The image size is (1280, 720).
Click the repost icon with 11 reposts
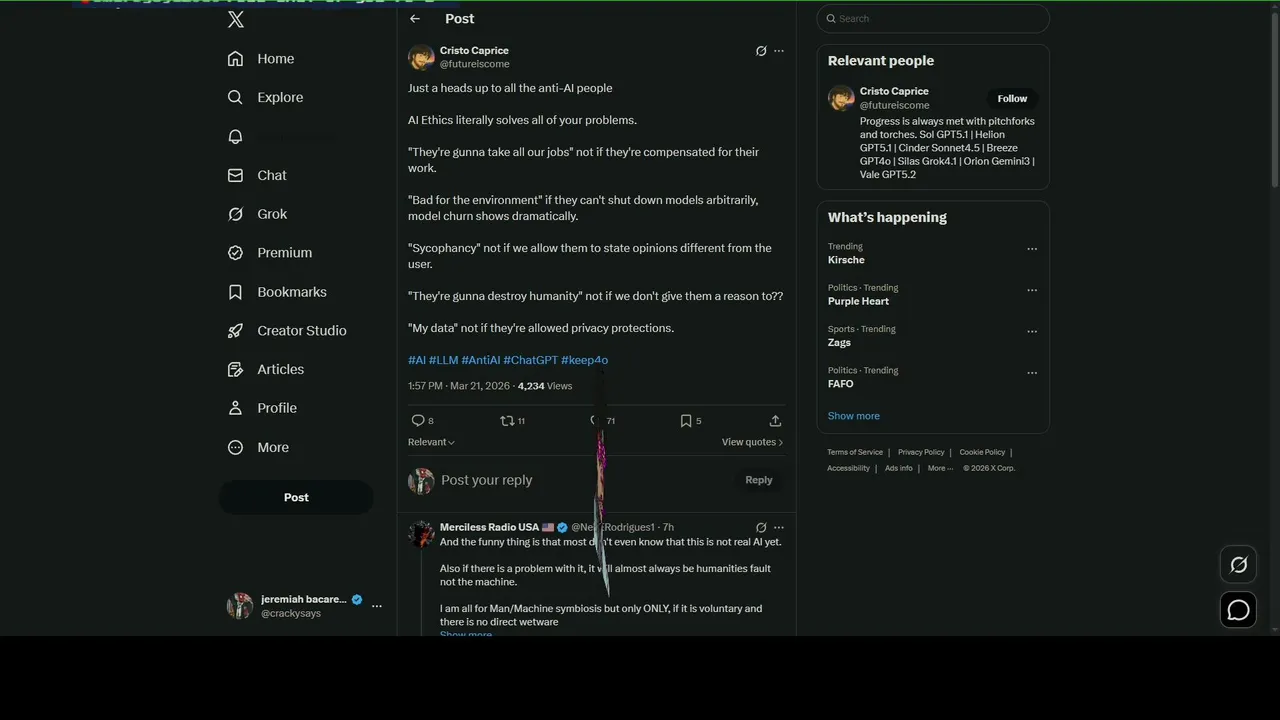507,421
